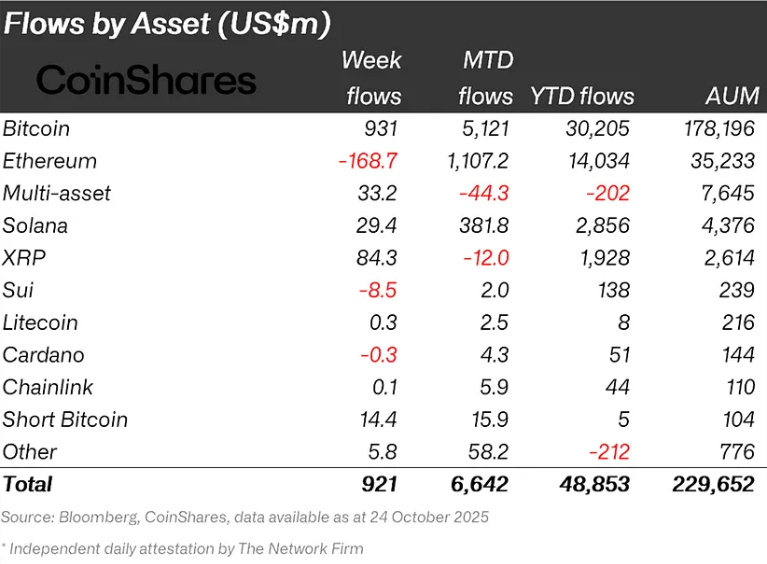This screenshot has width=767, height=564.
Task: Click the Litecoin row label
Action: 40,323
